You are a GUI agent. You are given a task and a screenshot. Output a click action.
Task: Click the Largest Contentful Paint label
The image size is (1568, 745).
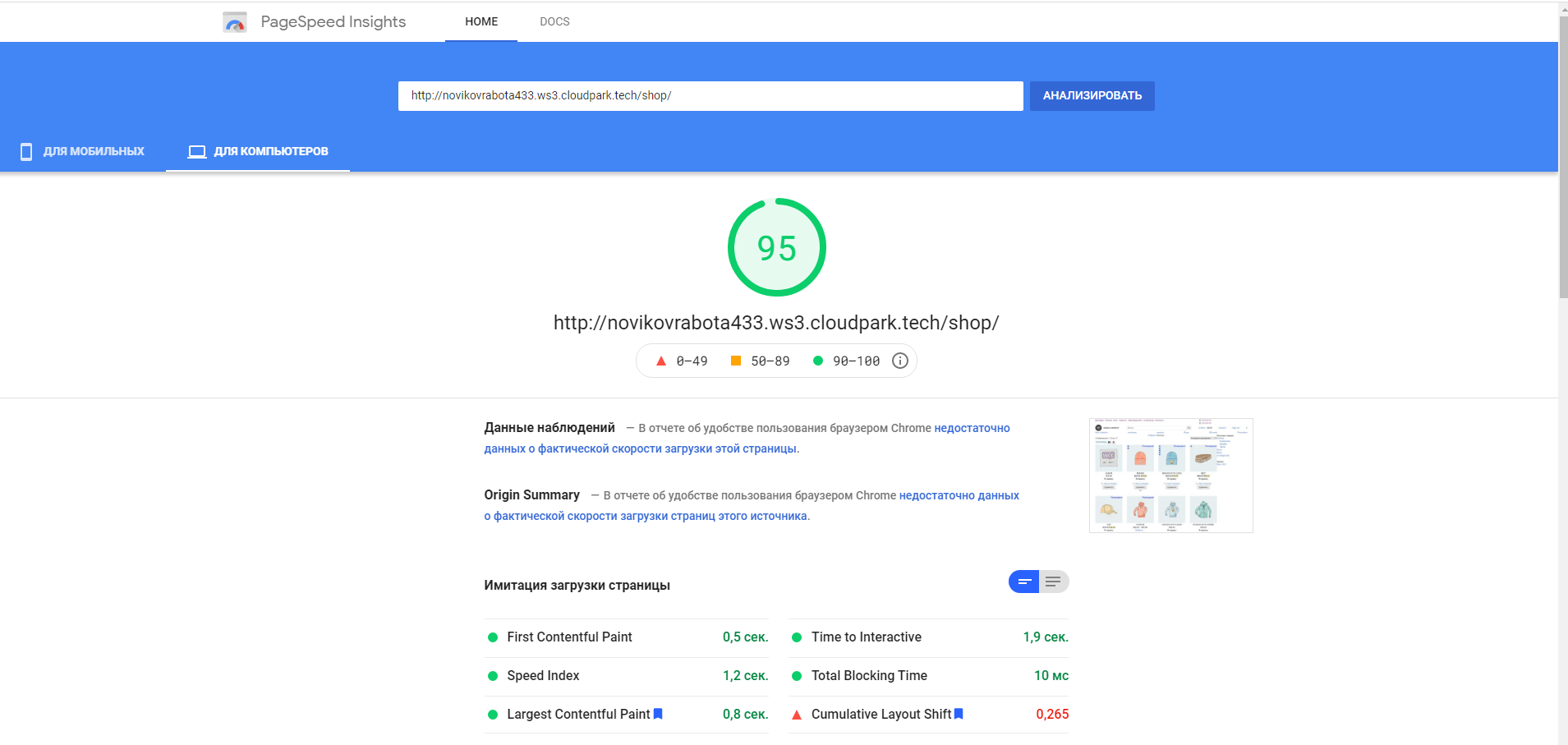pyautogui.click(x=578, y=715)
